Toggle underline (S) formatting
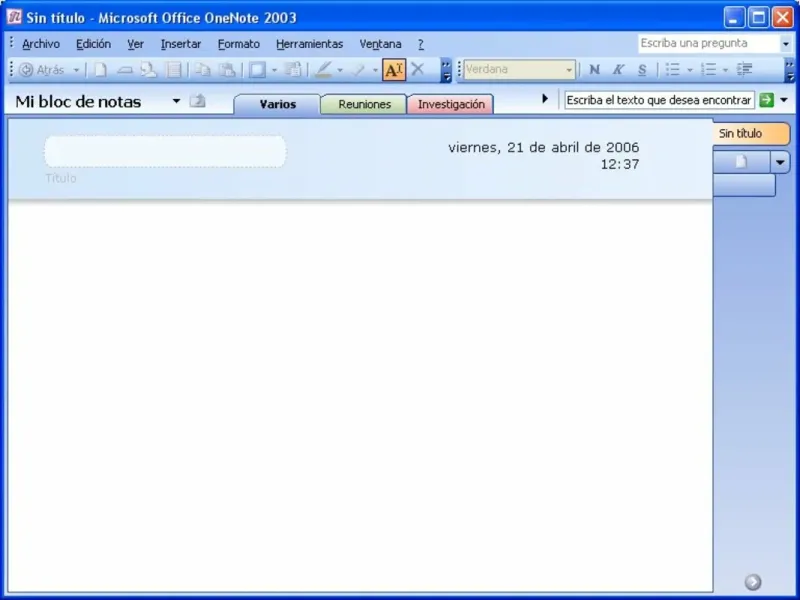This screenshot has width=800, height=600. [642, 69]
